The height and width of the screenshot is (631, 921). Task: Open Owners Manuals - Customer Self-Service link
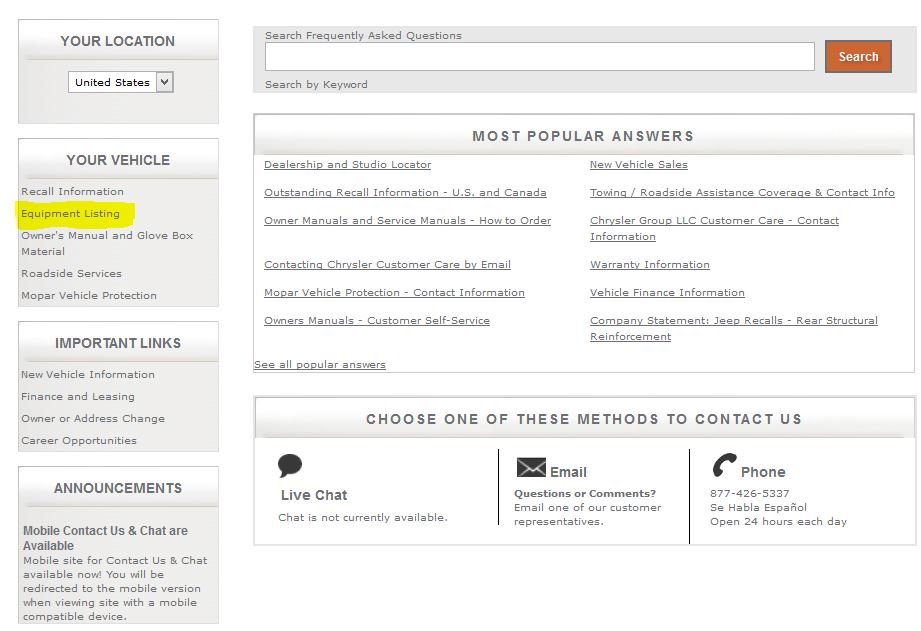click(x=376, y=321)
